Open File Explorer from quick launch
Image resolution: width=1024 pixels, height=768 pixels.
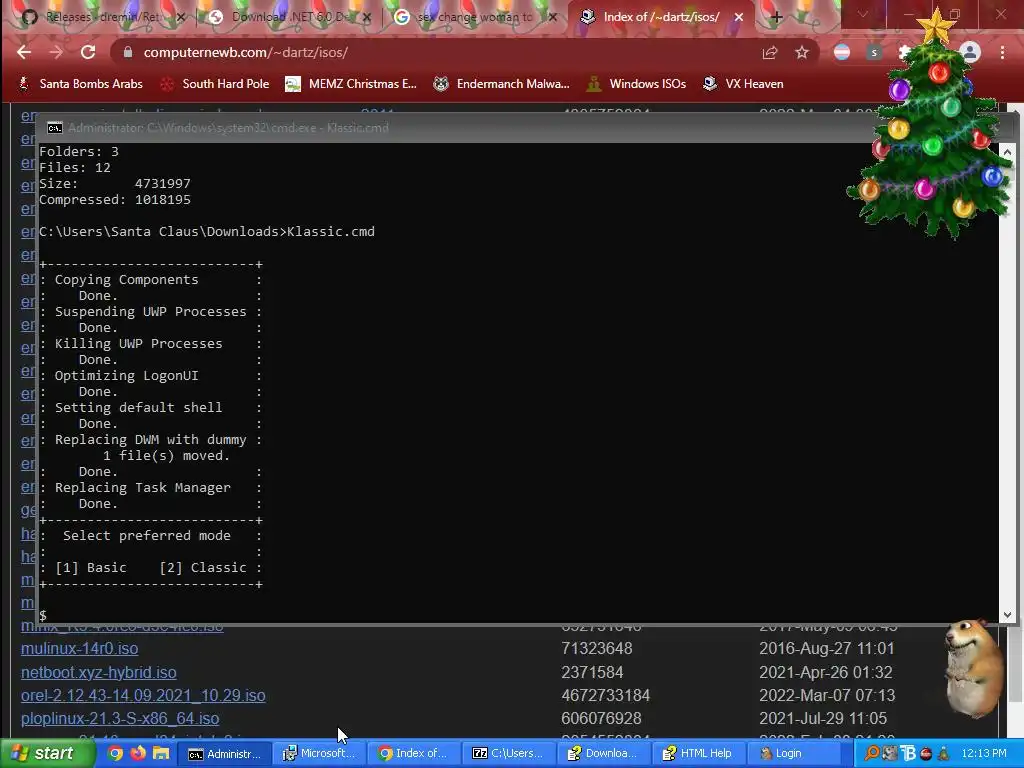[x=161, y=754]
